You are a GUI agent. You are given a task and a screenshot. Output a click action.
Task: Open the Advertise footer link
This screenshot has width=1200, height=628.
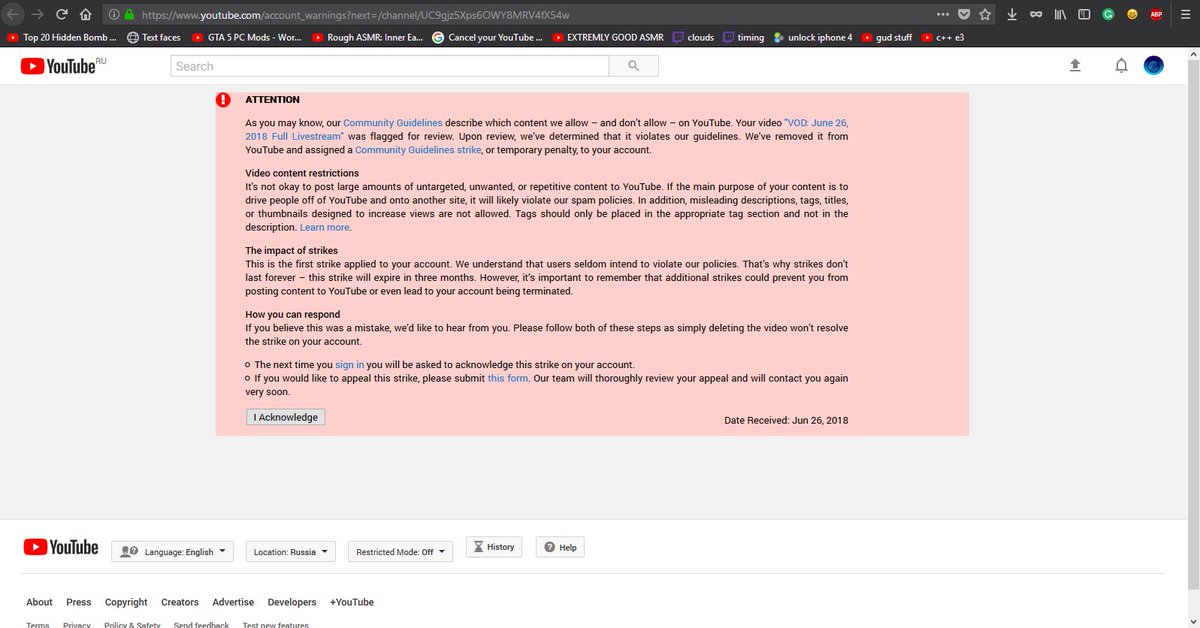pyautogui.click(x=233, y=602)
